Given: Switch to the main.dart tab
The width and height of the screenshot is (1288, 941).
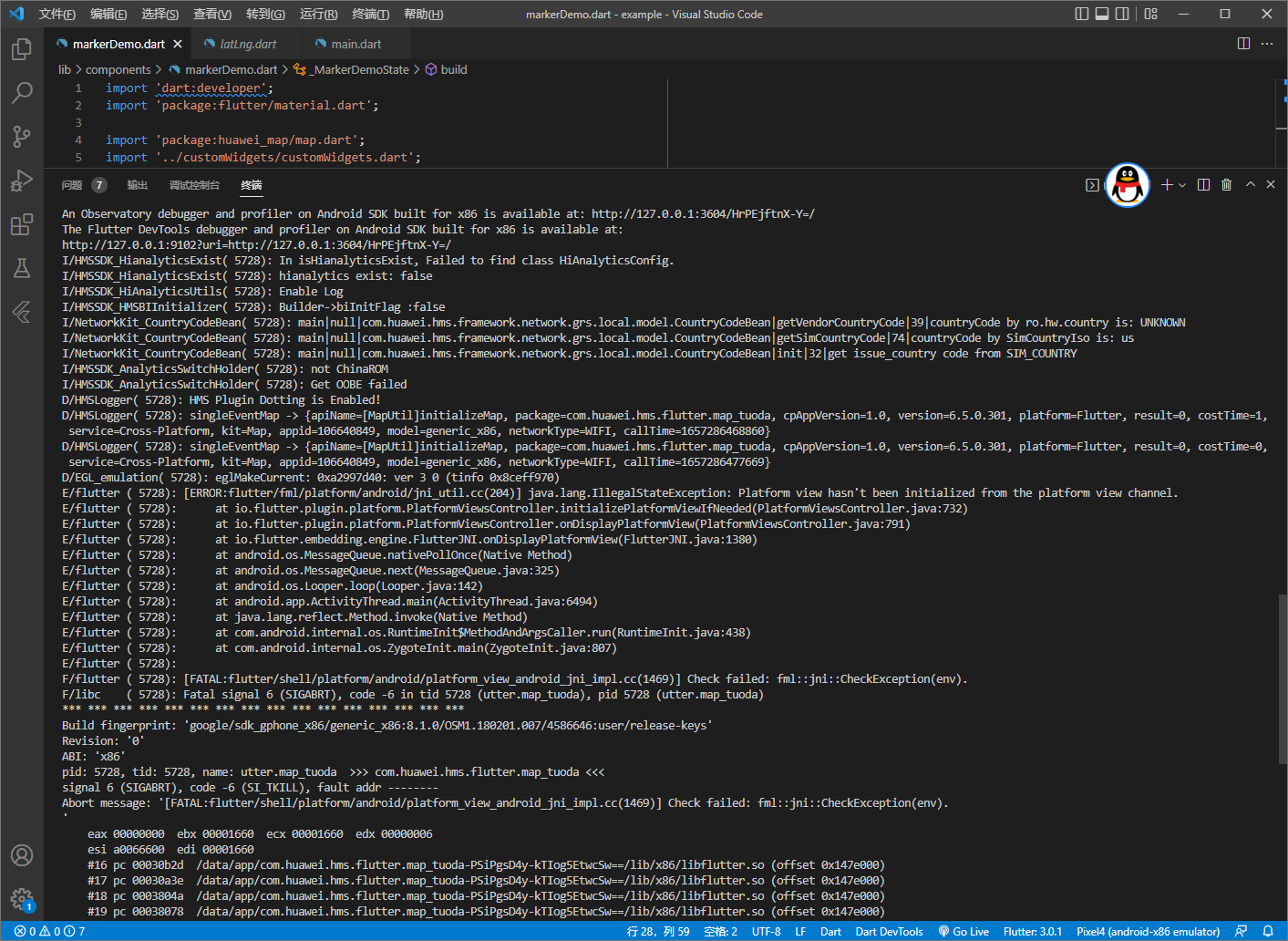Looking at the screenshot, I should pyautogui.click(x=356, y=44).
